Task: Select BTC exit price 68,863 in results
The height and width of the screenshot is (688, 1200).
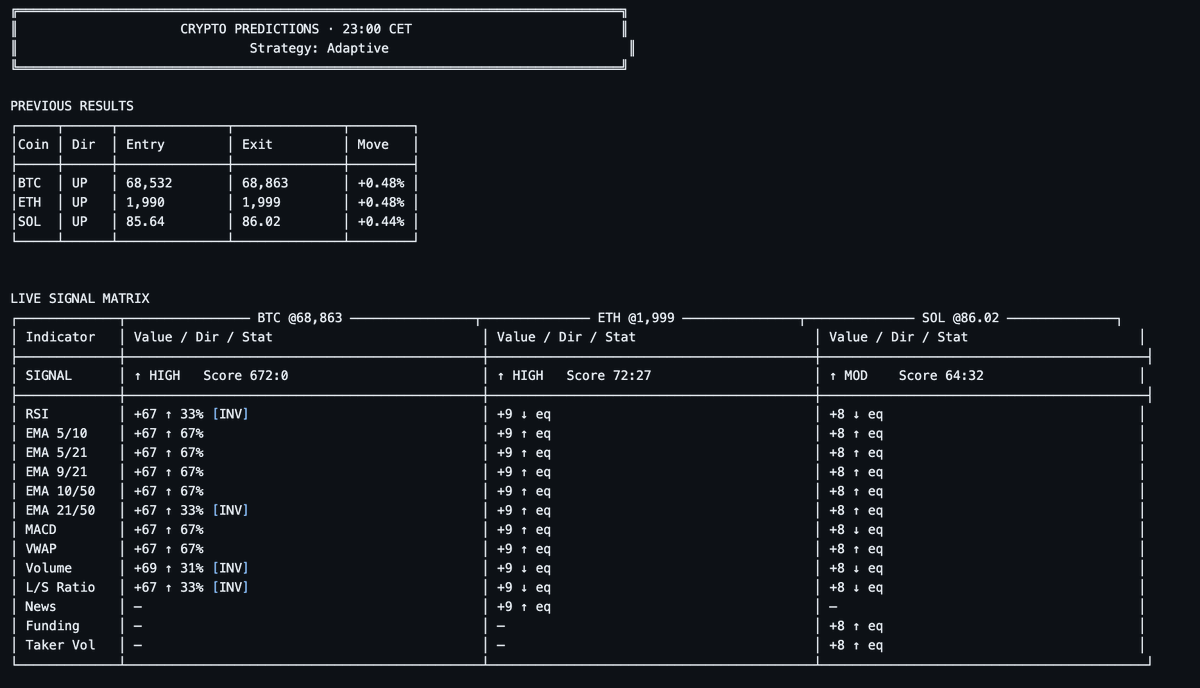Action: tap(265, 183)
